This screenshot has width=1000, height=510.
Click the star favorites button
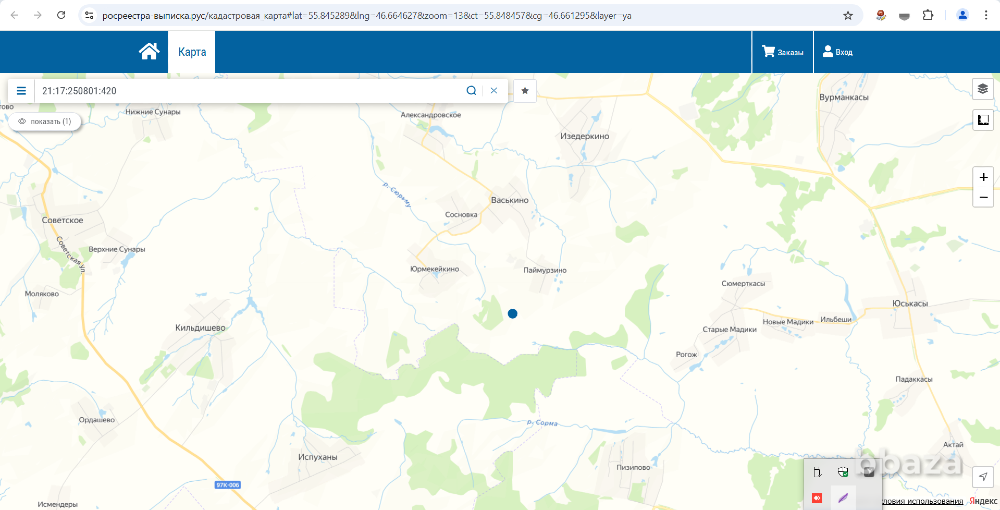[525, 91]
